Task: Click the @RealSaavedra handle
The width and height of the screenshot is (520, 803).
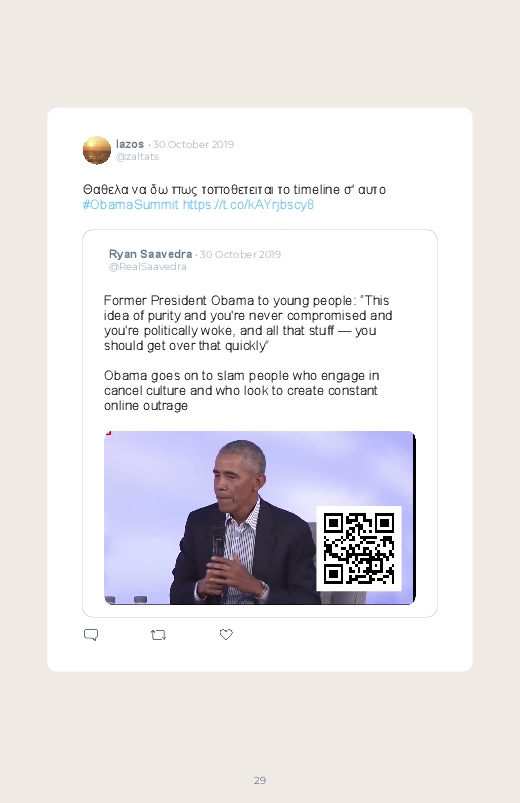Action: (x=148, y=267)
